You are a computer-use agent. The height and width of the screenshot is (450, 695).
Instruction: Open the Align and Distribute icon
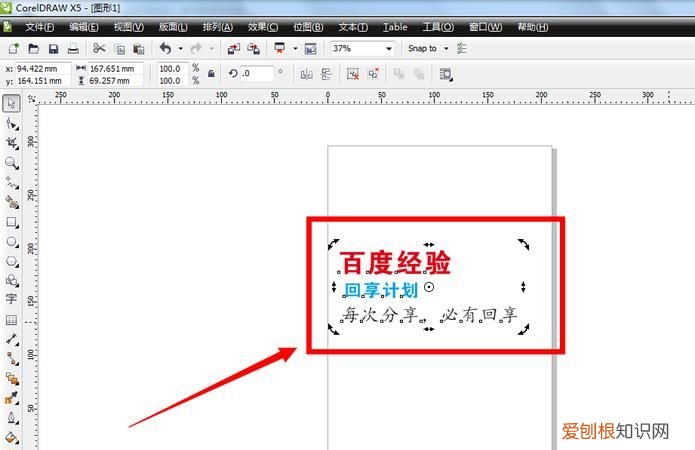446,74
